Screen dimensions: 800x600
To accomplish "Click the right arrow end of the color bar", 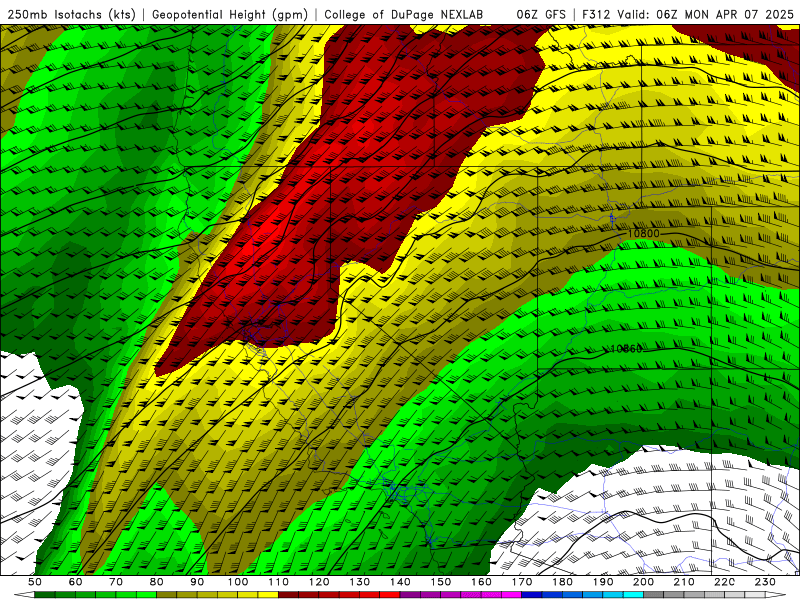I will coord(776,594).
